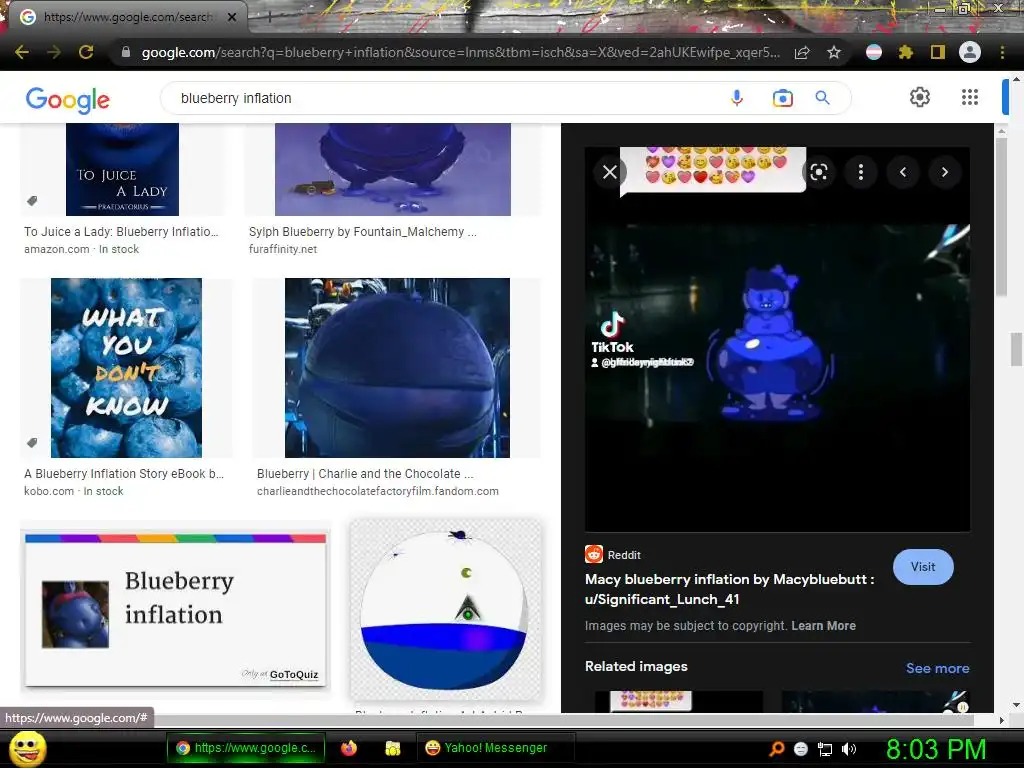The height and width of the screenshot is (768, 1024).
Task: Click the 8:03 PM clock
Action: tap(936, 749)
